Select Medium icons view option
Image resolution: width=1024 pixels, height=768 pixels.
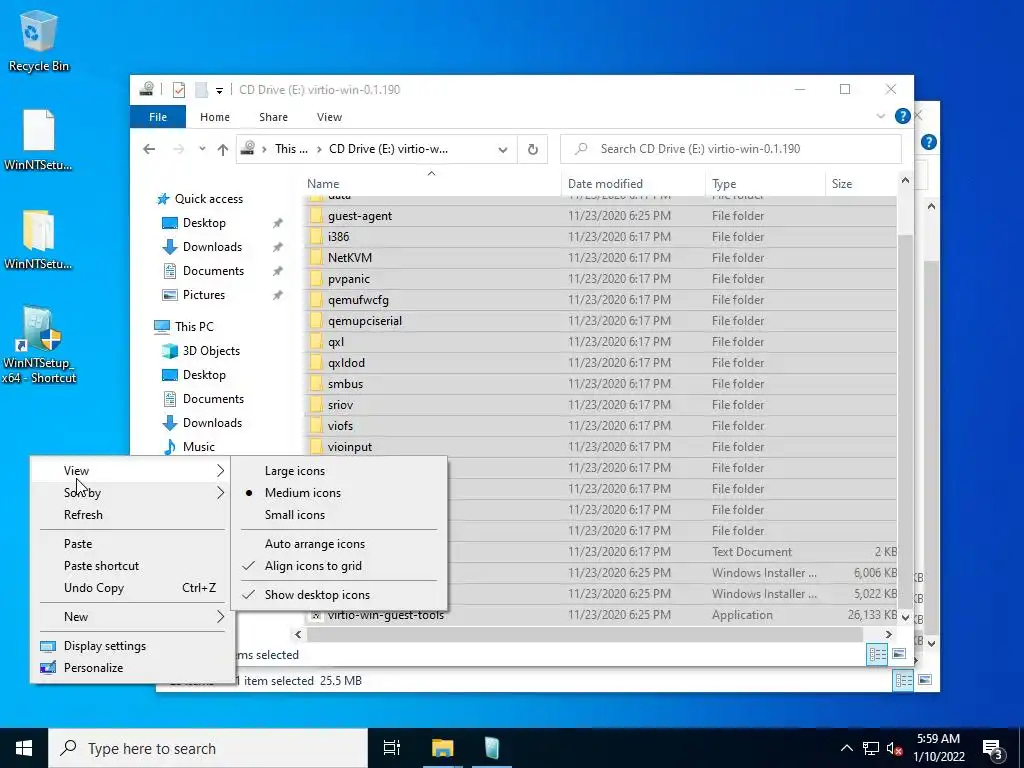tap(339, 493)
